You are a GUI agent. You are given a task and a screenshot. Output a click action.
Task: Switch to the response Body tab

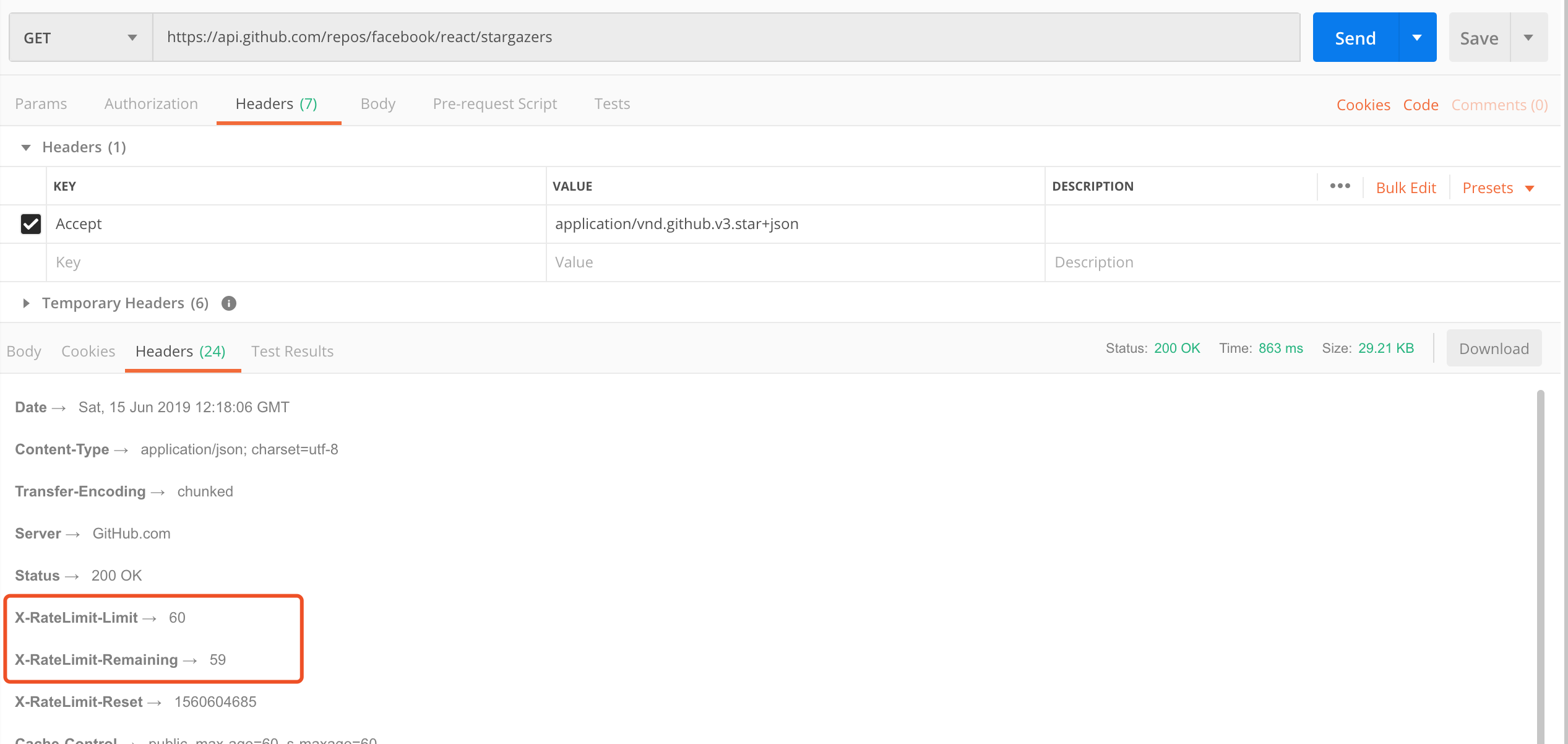point(24,351)
